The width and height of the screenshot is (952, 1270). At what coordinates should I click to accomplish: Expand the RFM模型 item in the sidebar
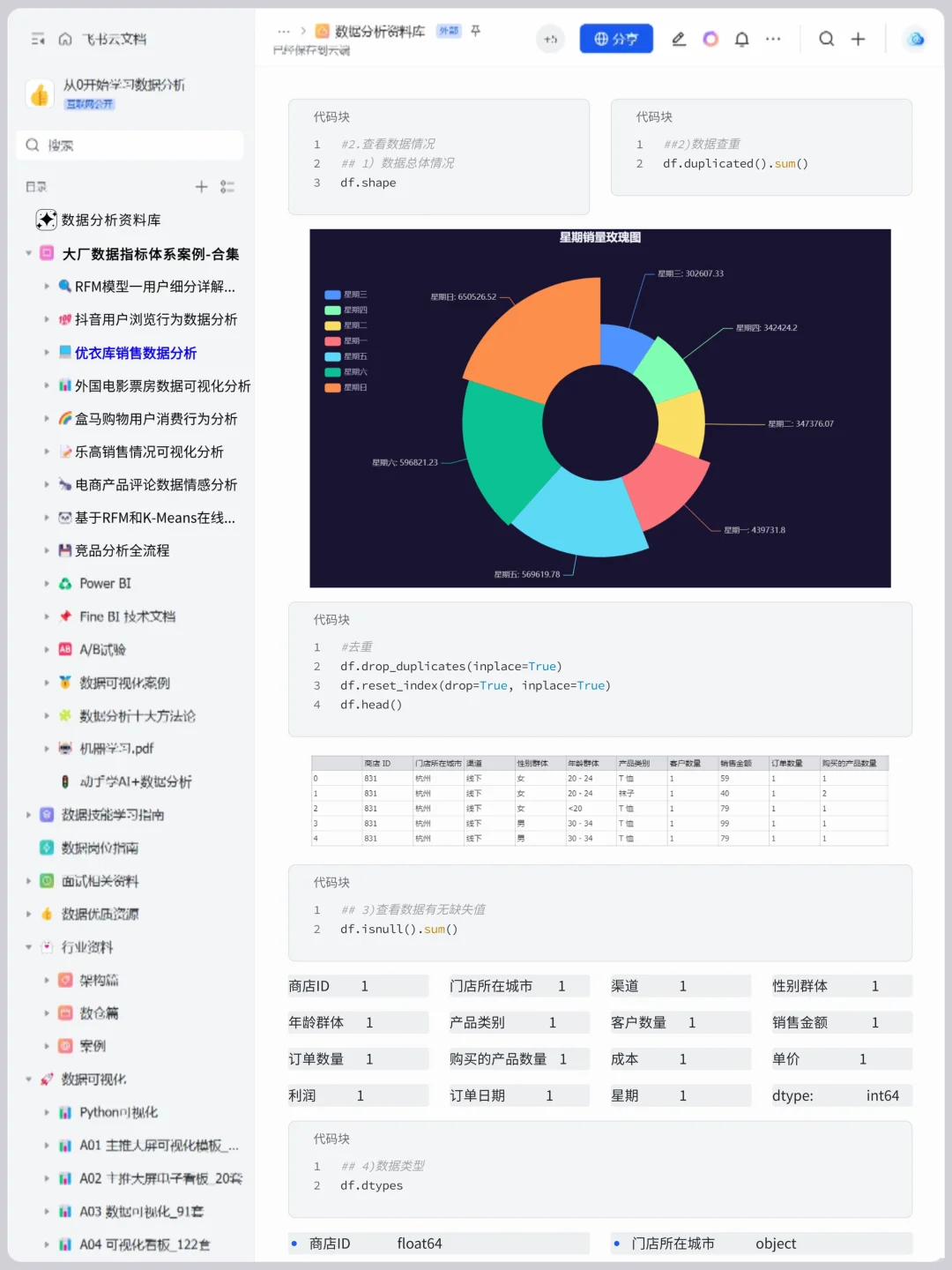tap(47, 286)
